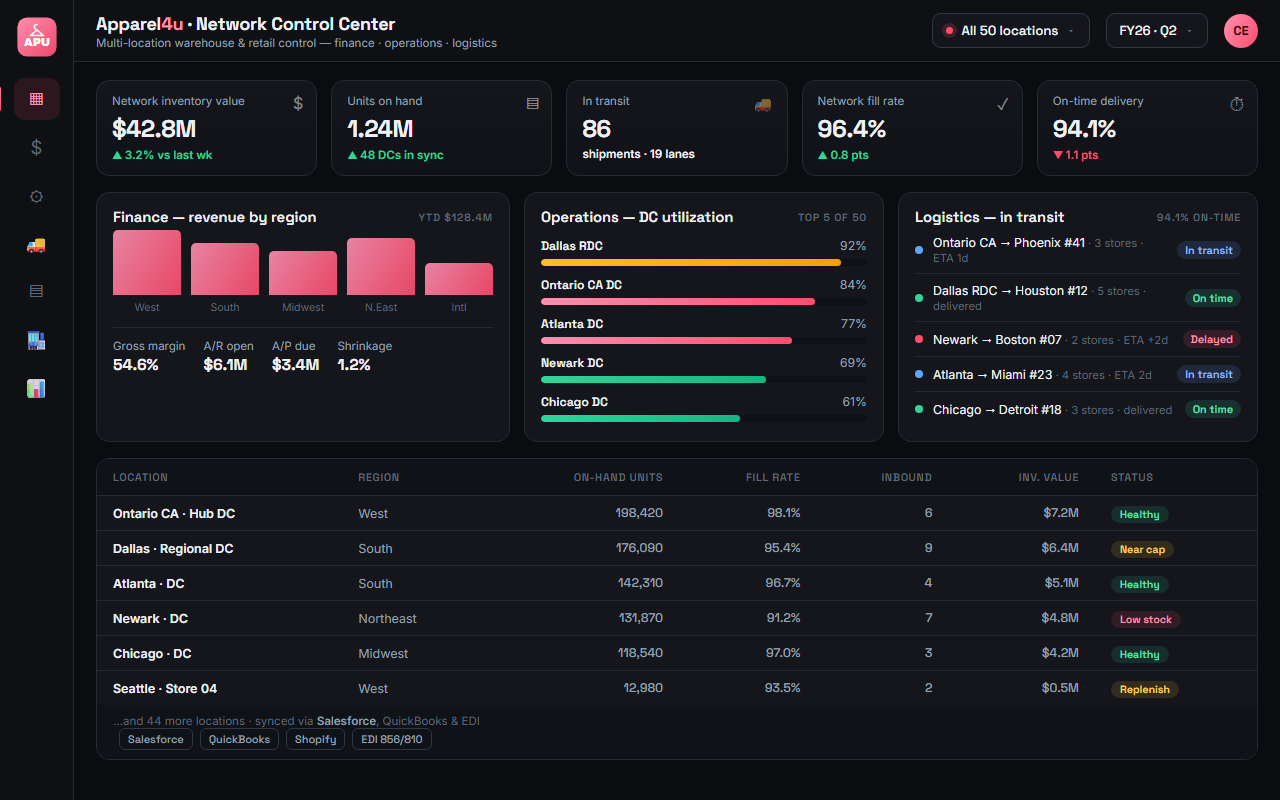Click the red status dot for Newark → Boston #07
The image size is (1280, 800).
pos(919,339)
